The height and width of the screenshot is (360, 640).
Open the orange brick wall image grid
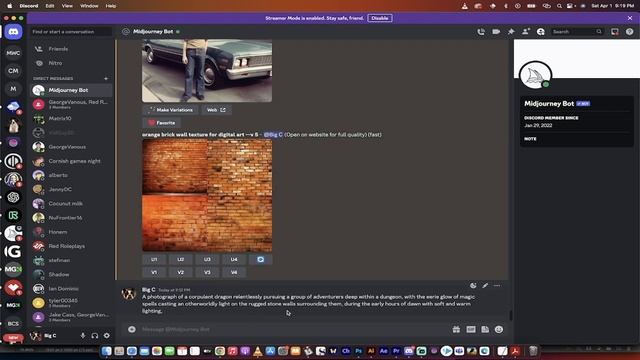207,195
